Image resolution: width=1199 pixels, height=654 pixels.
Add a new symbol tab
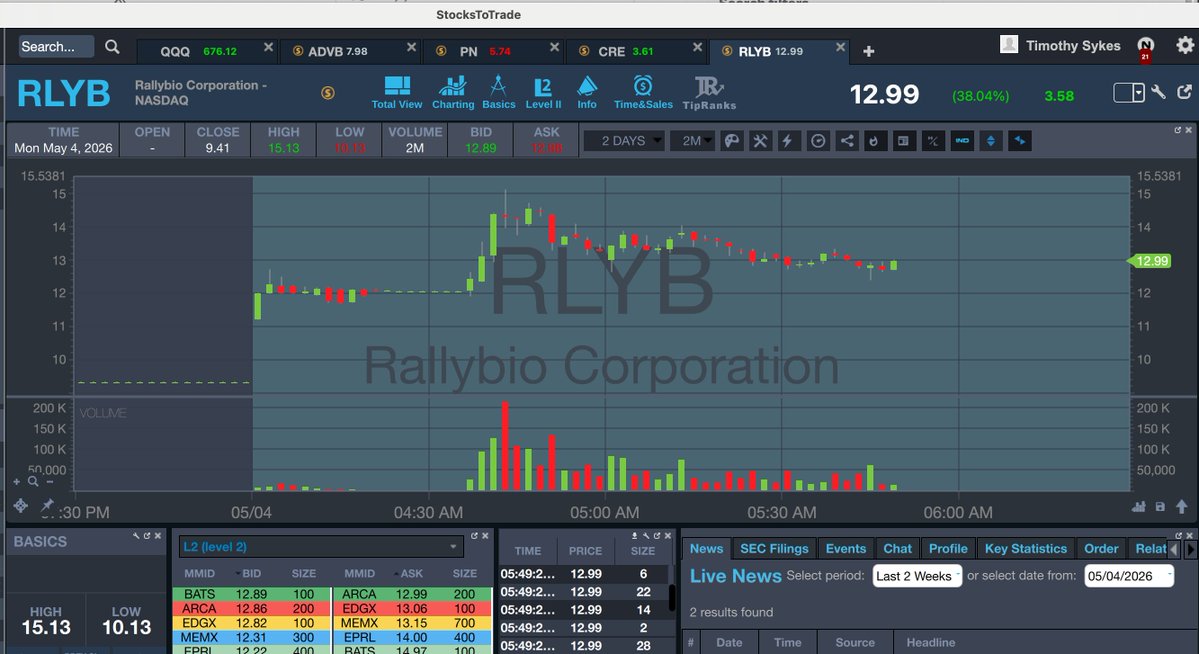(x=869, y=51)
